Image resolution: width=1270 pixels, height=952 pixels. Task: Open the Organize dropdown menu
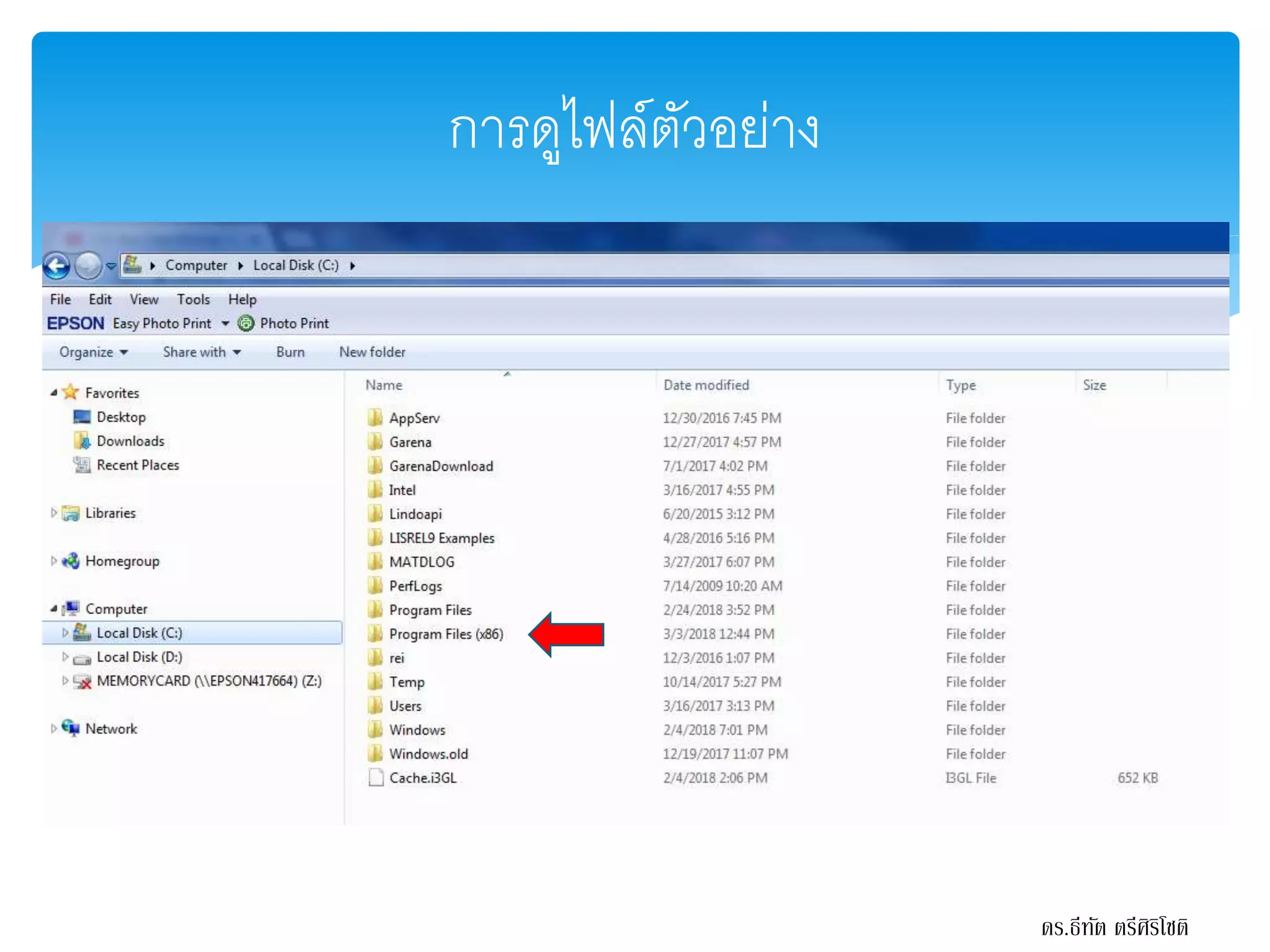(93, 352)
